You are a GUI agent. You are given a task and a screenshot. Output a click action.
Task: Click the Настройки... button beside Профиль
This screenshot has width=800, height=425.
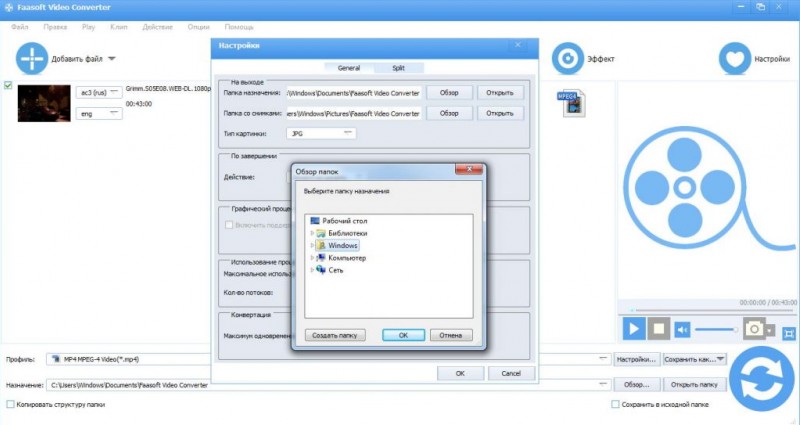click(x=637, y=359)
